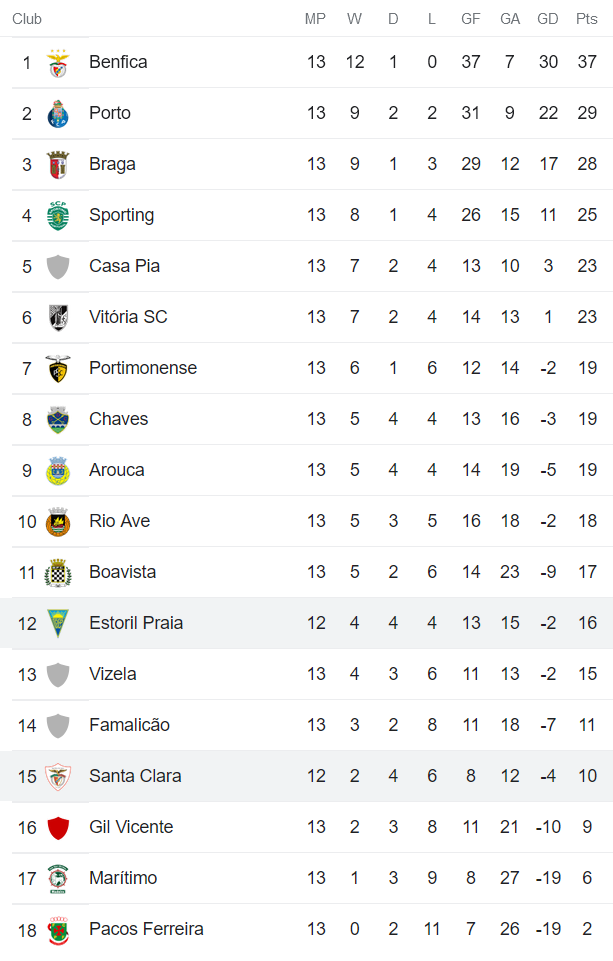Click the Portimonense club crest icon
Viewport: 613px width, 961px height.
58,369
